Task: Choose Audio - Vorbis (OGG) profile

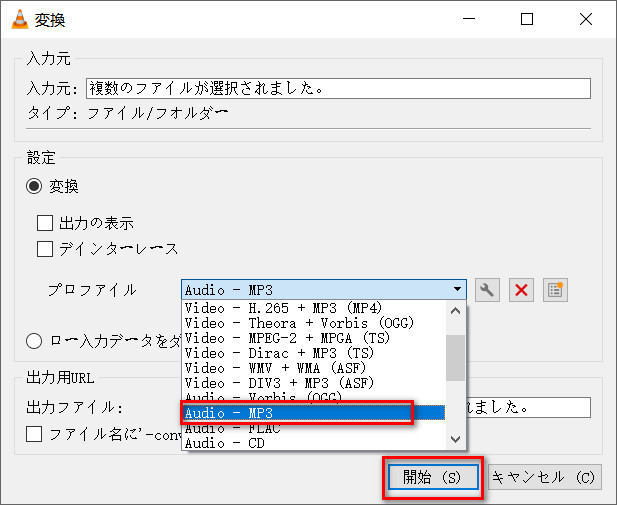Action: pos(314,397)
